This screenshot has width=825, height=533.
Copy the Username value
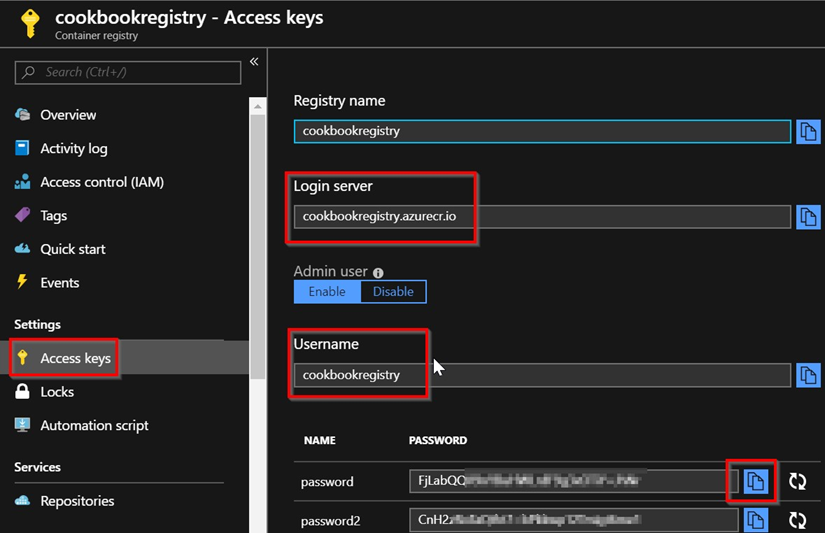pos(808,375)
